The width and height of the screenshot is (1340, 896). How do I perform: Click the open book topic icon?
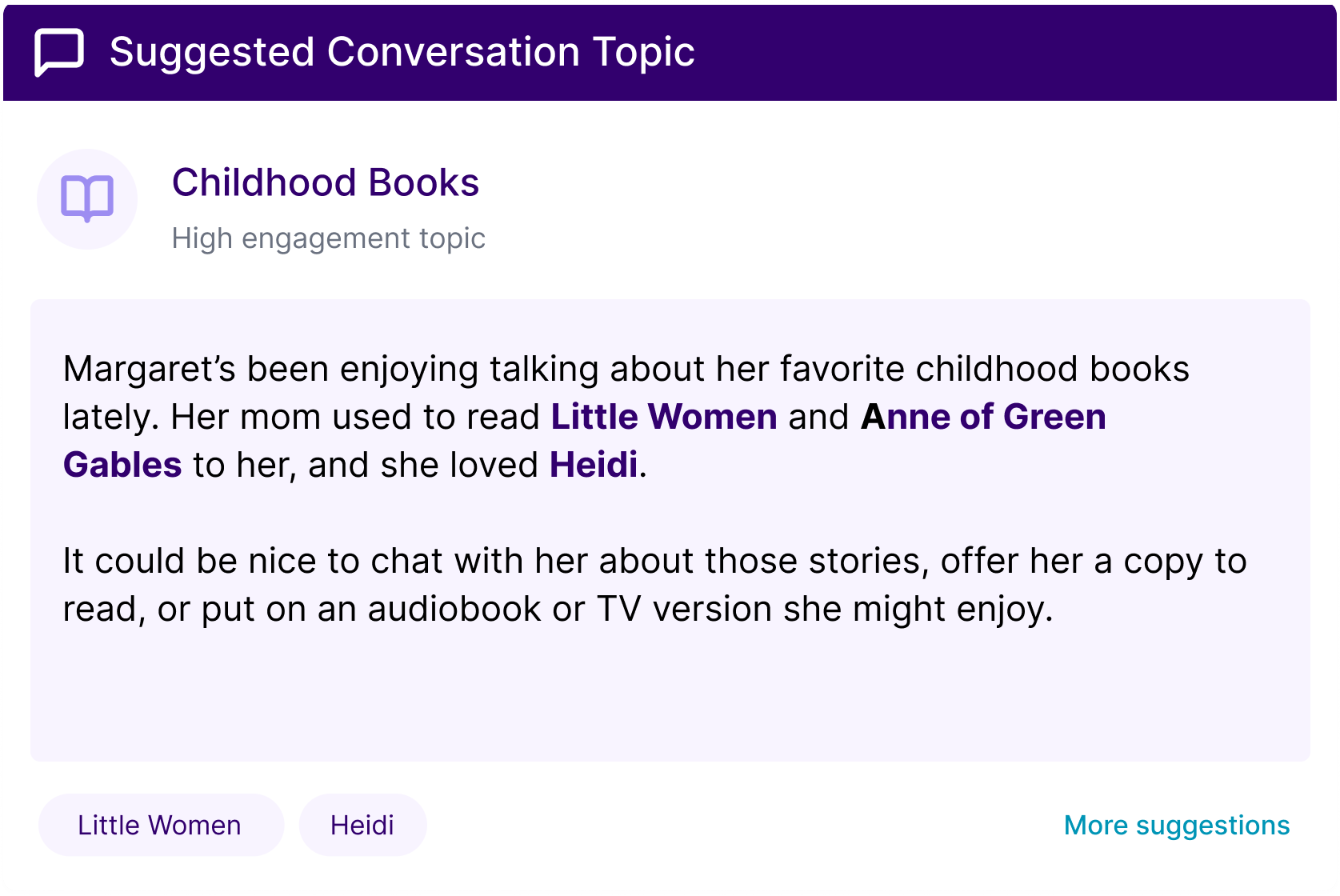click(87, 198)
